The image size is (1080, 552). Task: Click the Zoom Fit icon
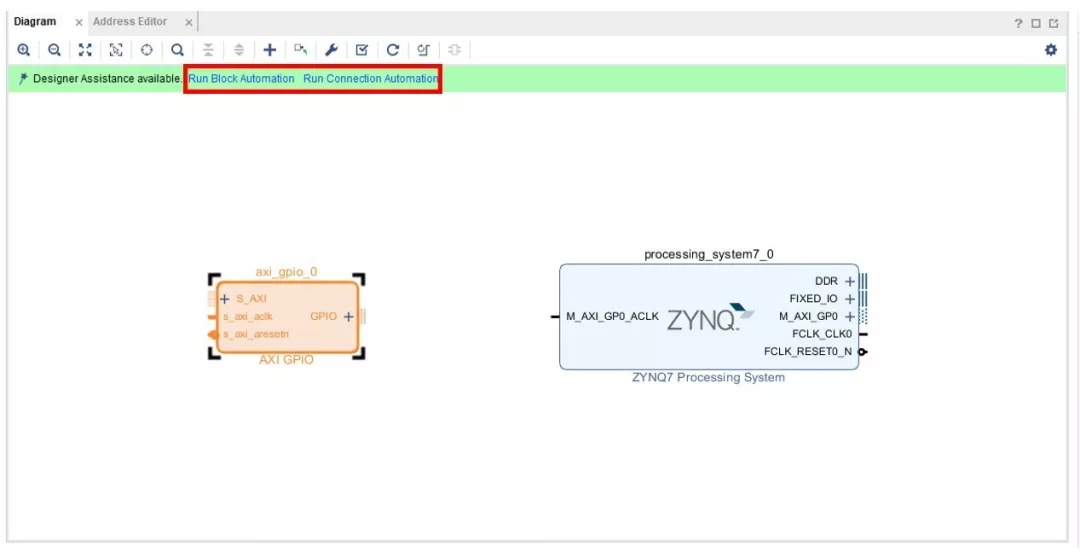85,50
